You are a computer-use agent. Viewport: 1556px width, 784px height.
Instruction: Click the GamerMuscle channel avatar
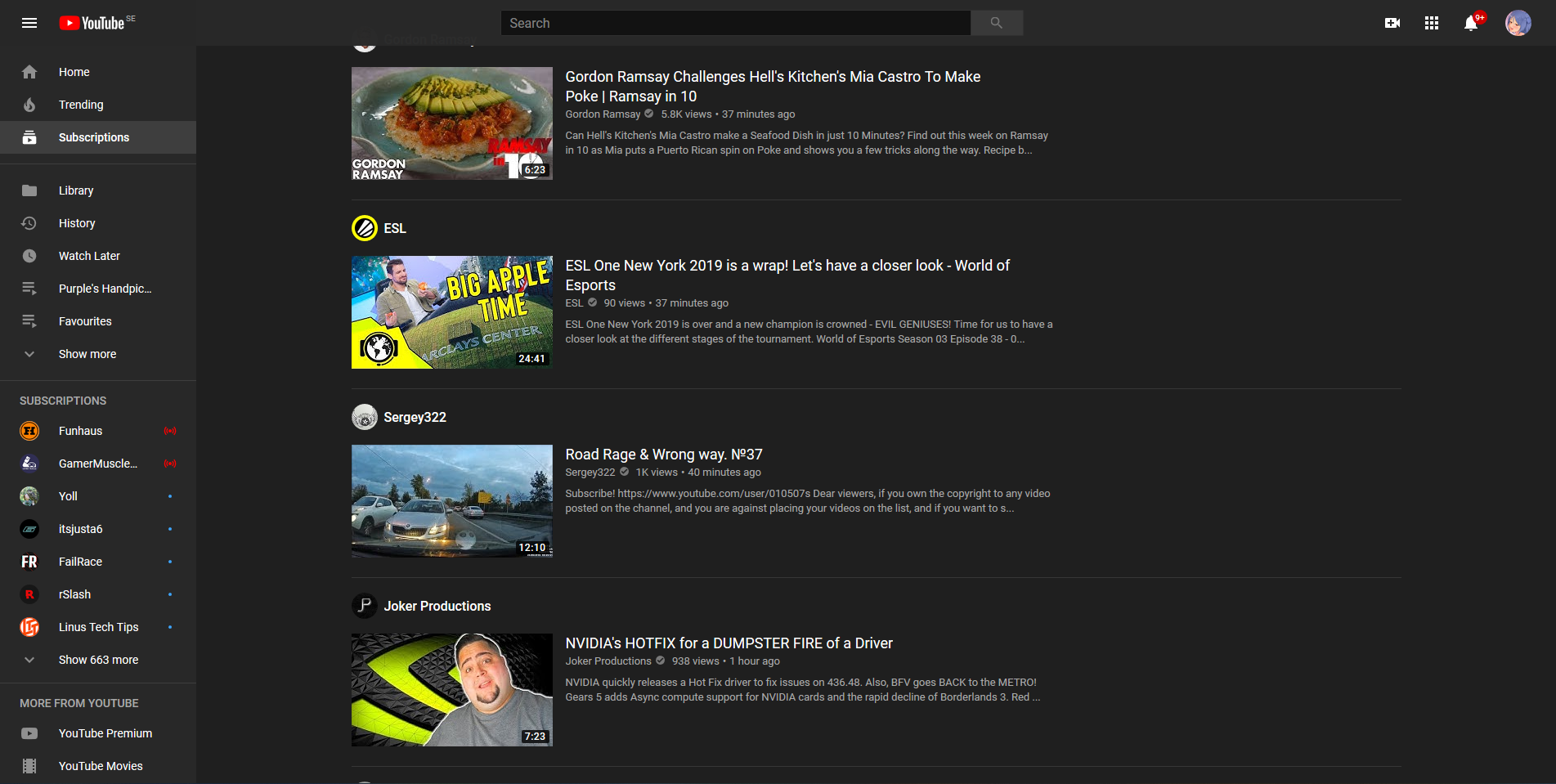pyautogui.click(x=29, y=464)
